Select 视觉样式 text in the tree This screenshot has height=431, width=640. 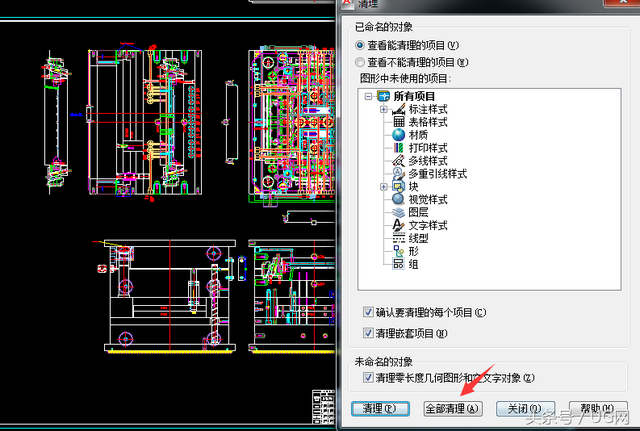428,199
